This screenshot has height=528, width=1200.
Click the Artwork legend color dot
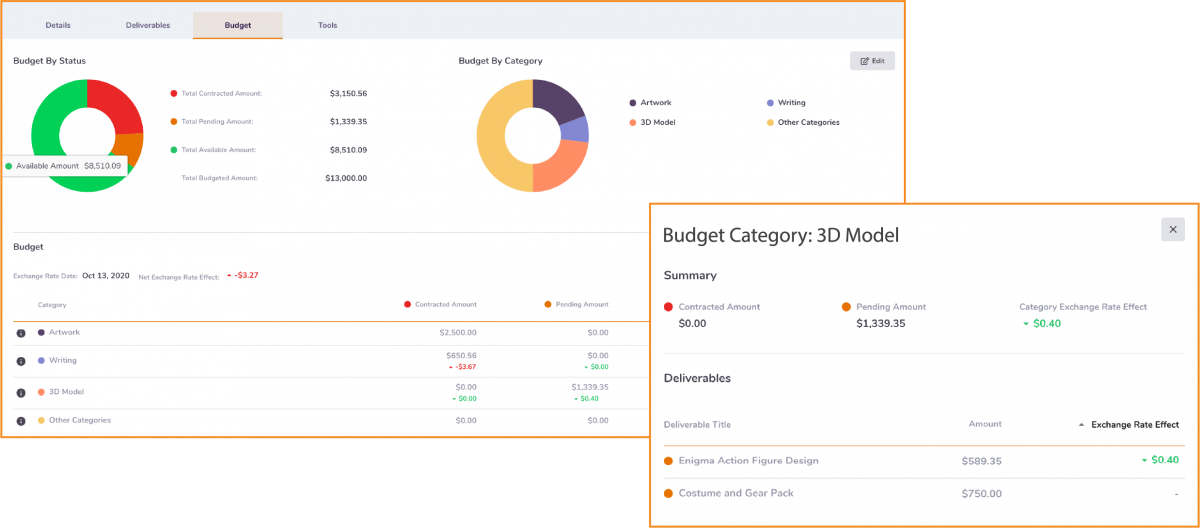(x=633, y=103)
